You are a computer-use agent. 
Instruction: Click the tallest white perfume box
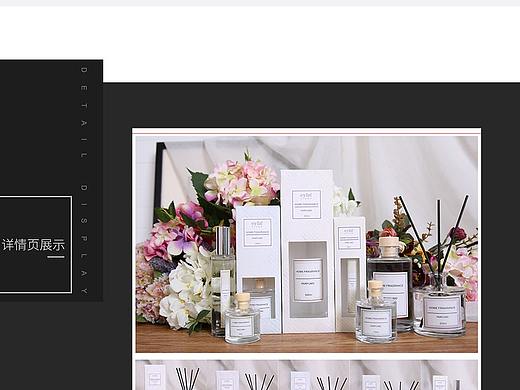307,251
